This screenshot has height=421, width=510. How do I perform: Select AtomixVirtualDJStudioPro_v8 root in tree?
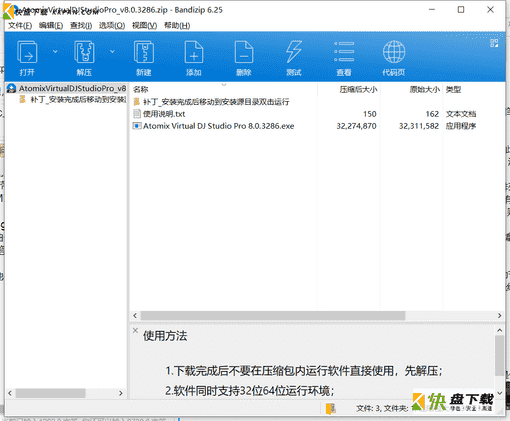(x=72, y=88)
